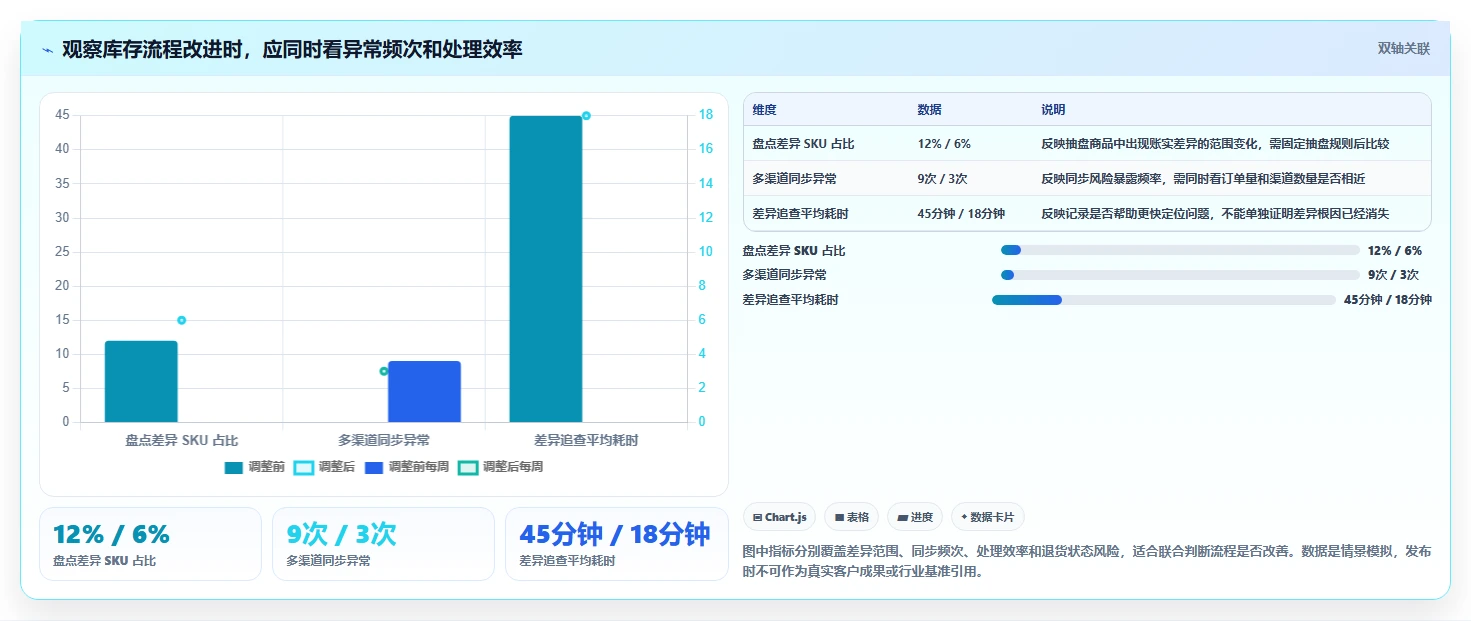Toggle 调整后 legend series
Viewport: 1471px width, 621px height.
coord(325,467)
